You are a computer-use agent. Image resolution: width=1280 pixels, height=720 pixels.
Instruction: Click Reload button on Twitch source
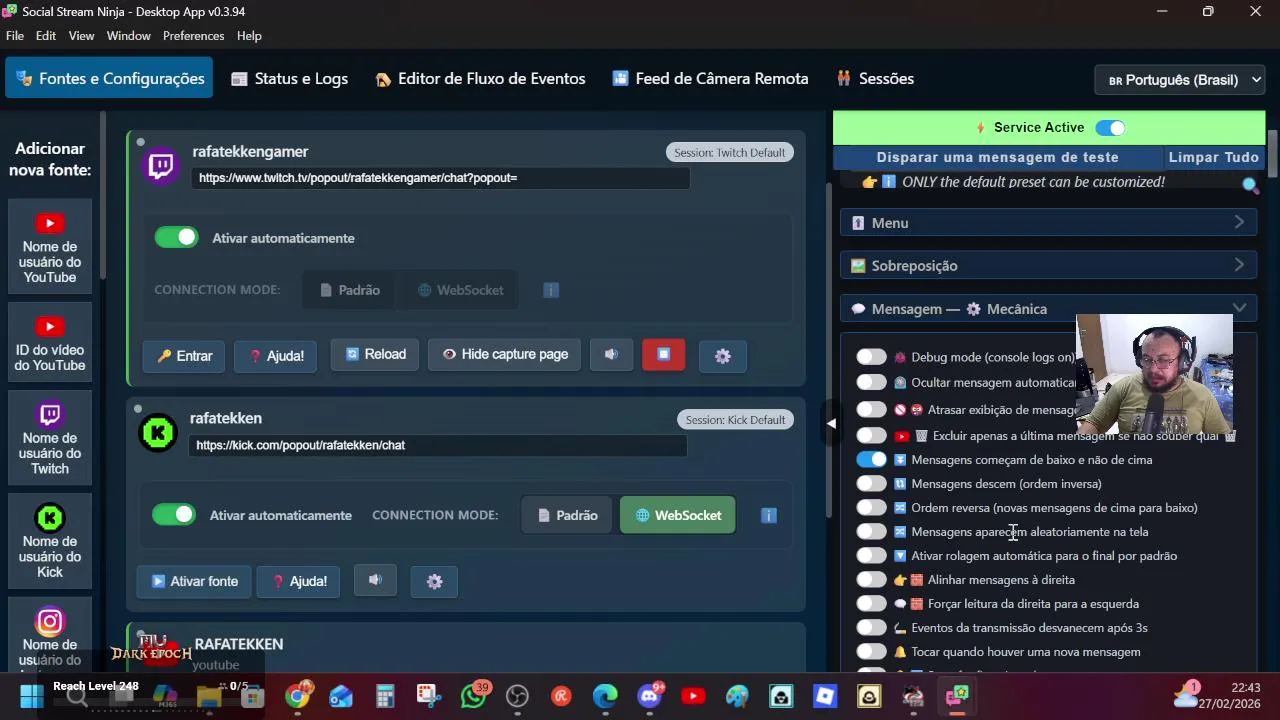pyautogui.click(x=375, y=355)
